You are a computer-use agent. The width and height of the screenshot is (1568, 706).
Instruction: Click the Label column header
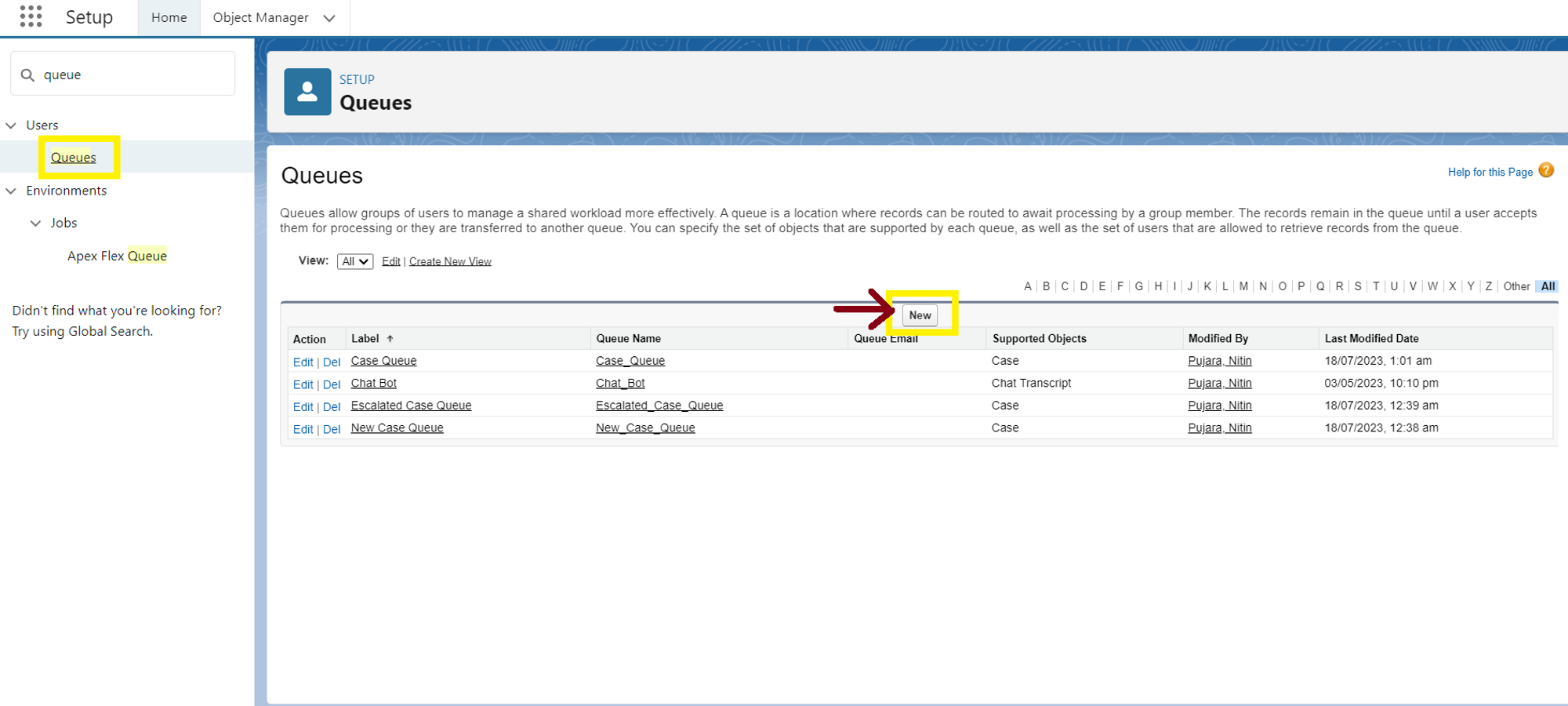[x=365, y=339]
